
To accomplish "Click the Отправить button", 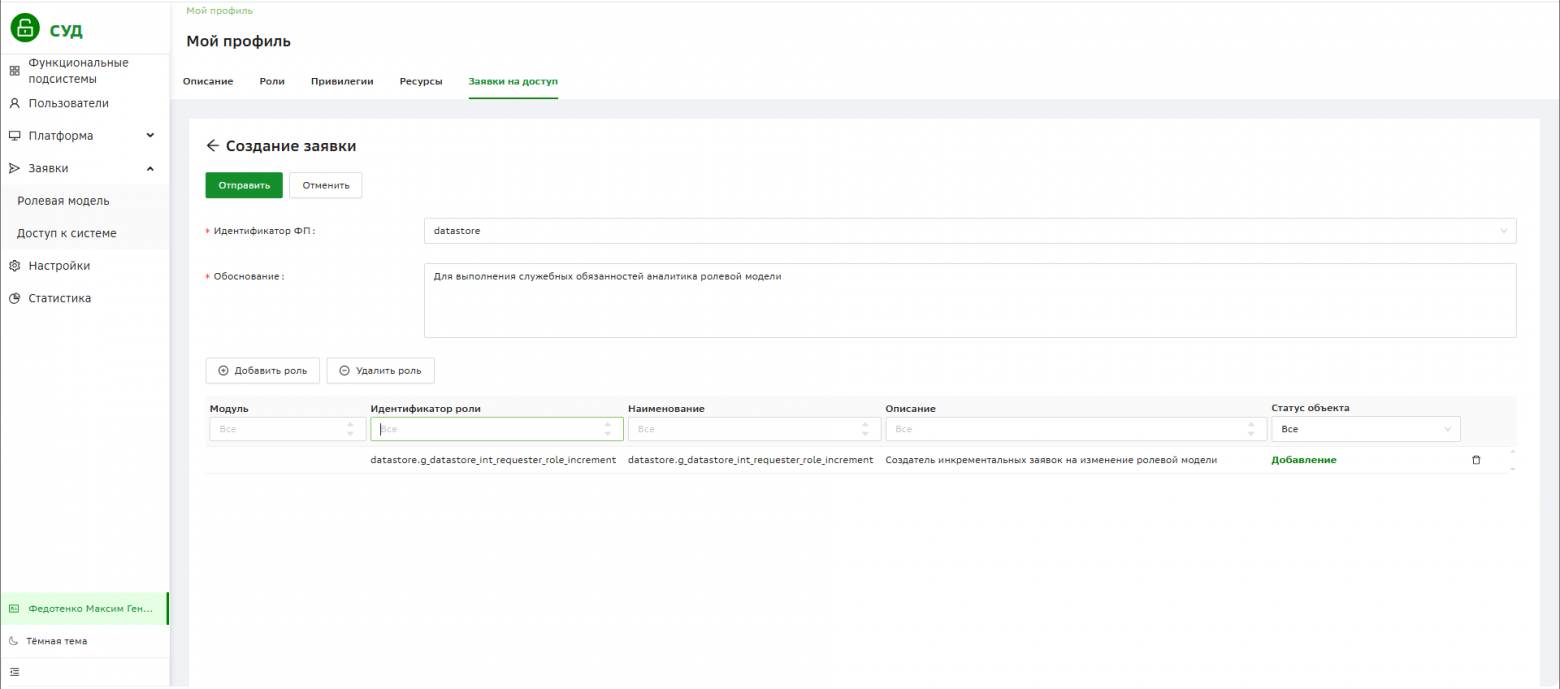I will 244,185.
